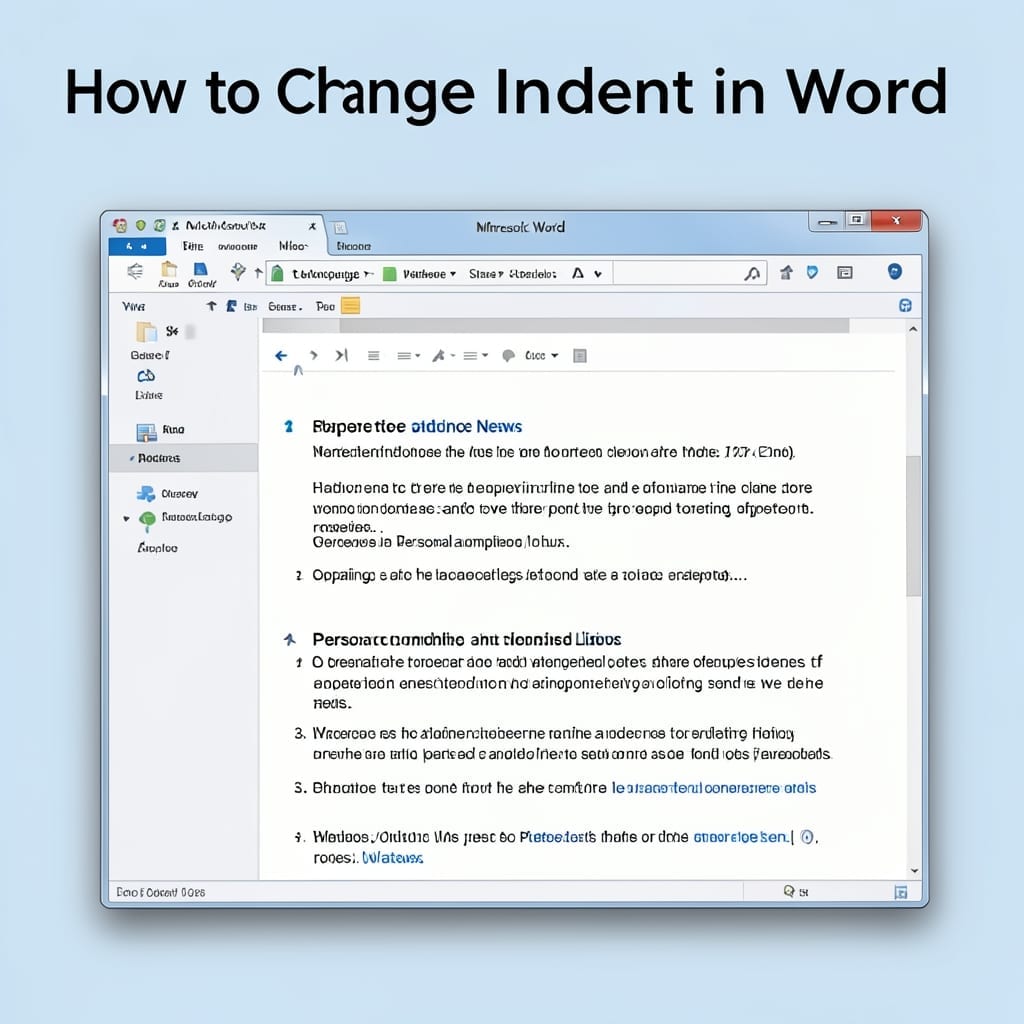Viewport: 1024px width, 1024px height.
Task: Click the diamond pin icon in toolbar
Action: point(238,271)
